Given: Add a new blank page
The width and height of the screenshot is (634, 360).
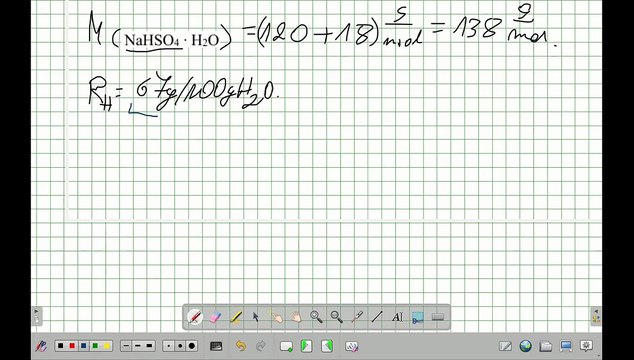Looking at the screenshot, I should point(286,346).
